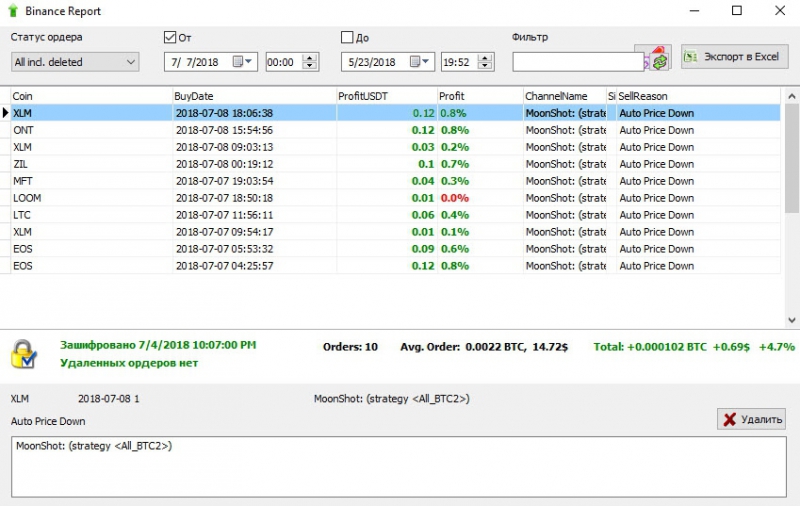
Task: Open the To date calendar picker icon
Action: click(415, 62)
